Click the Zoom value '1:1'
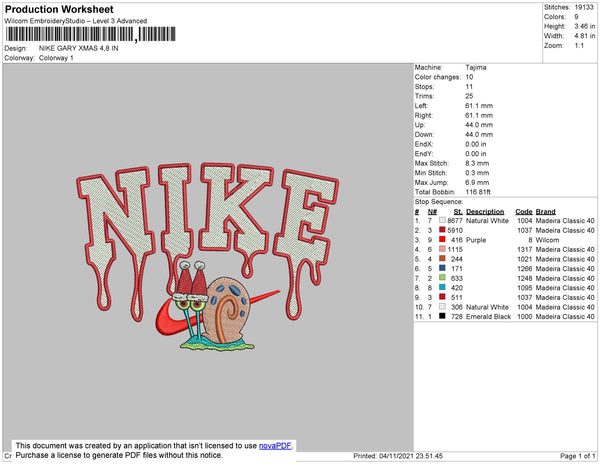Viewport: 600px width, 464px height. (x=579, y=46)
